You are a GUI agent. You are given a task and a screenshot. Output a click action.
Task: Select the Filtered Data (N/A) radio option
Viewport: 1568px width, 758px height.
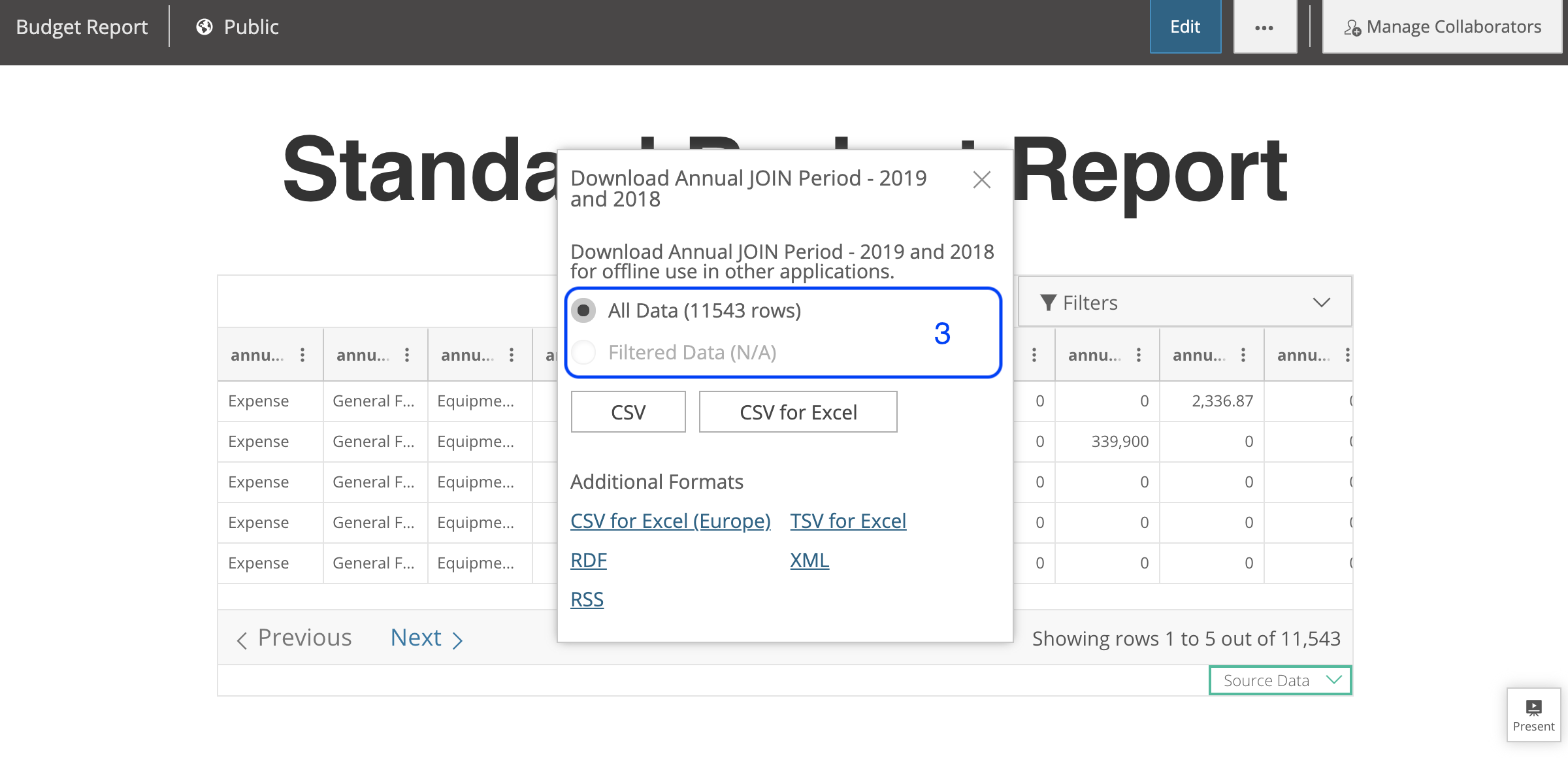(583, 352)
